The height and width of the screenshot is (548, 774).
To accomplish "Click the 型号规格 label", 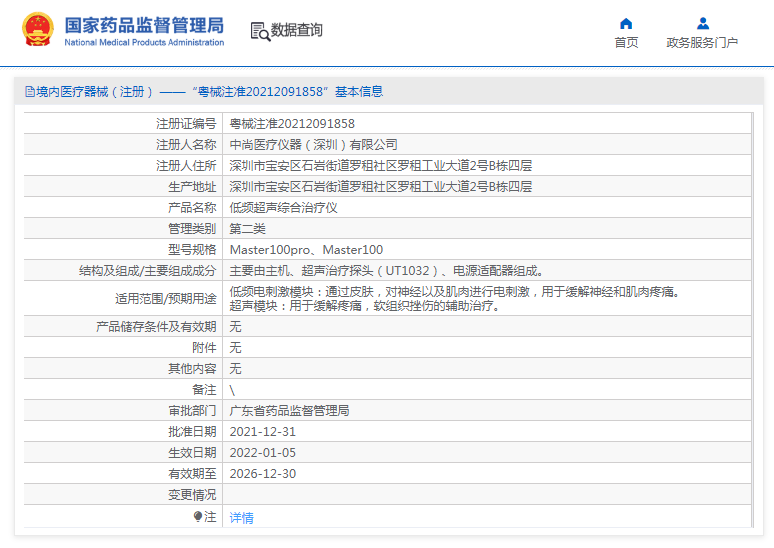I will [x=192, y=250].
